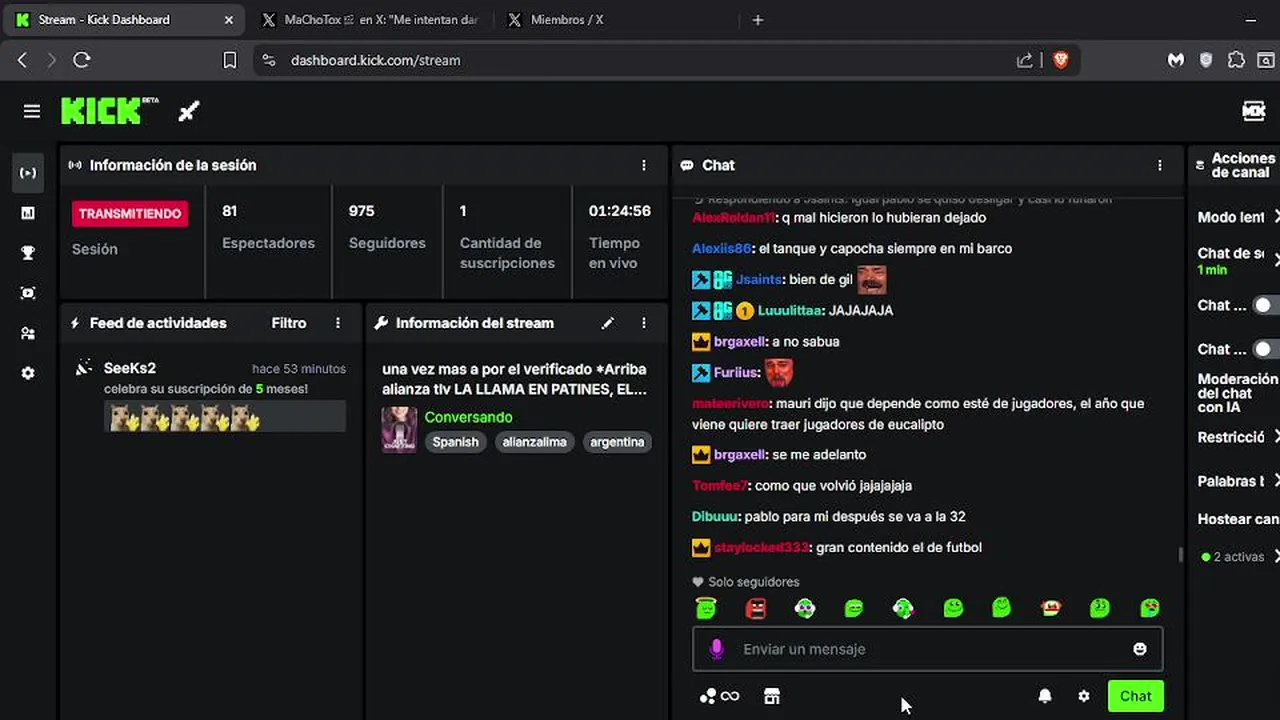
Task: Click the browser bookmark icon
Action: [x=229, y=60]
